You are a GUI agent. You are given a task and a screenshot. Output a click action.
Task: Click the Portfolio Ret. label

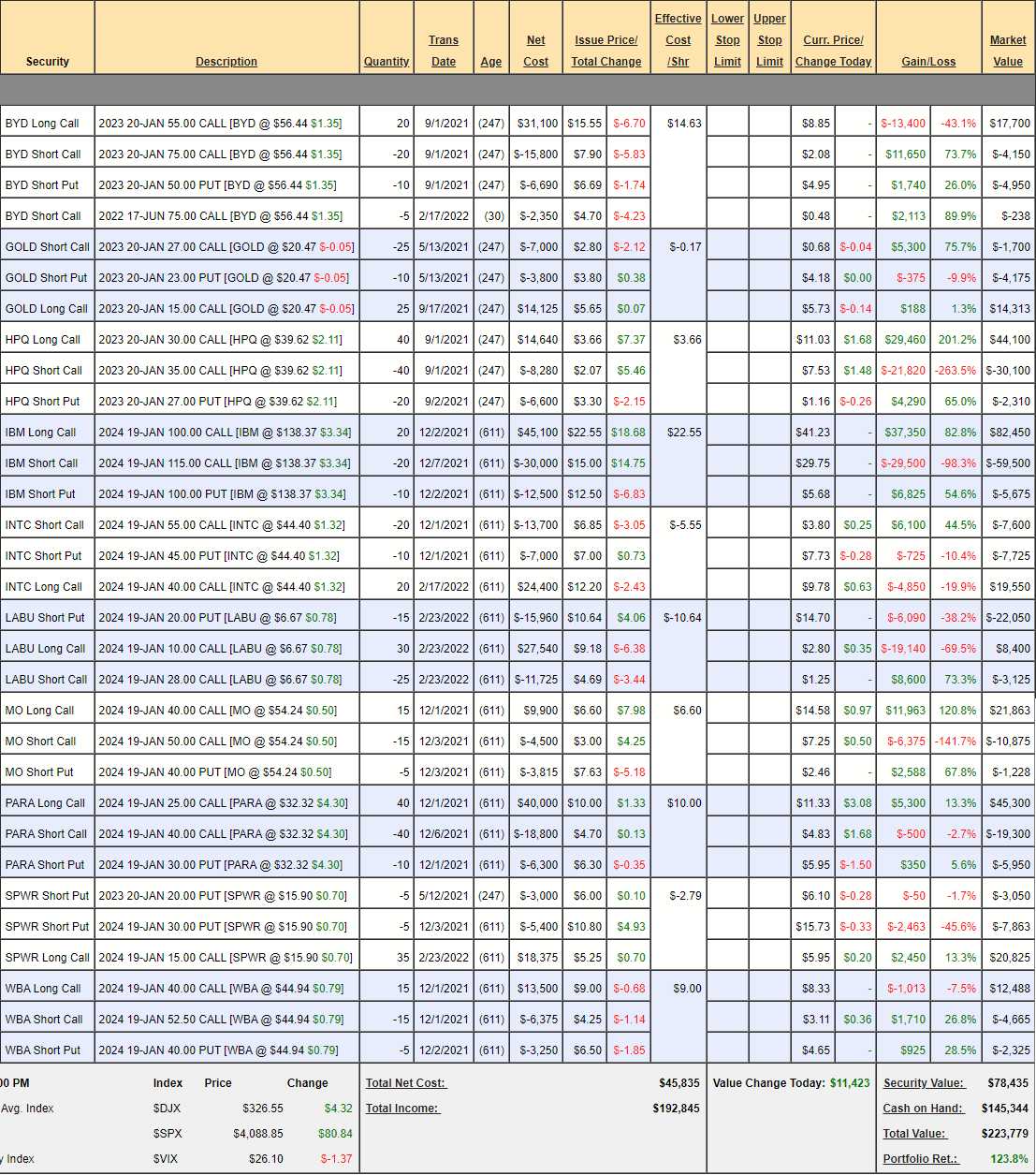(x=920, y=1159)
